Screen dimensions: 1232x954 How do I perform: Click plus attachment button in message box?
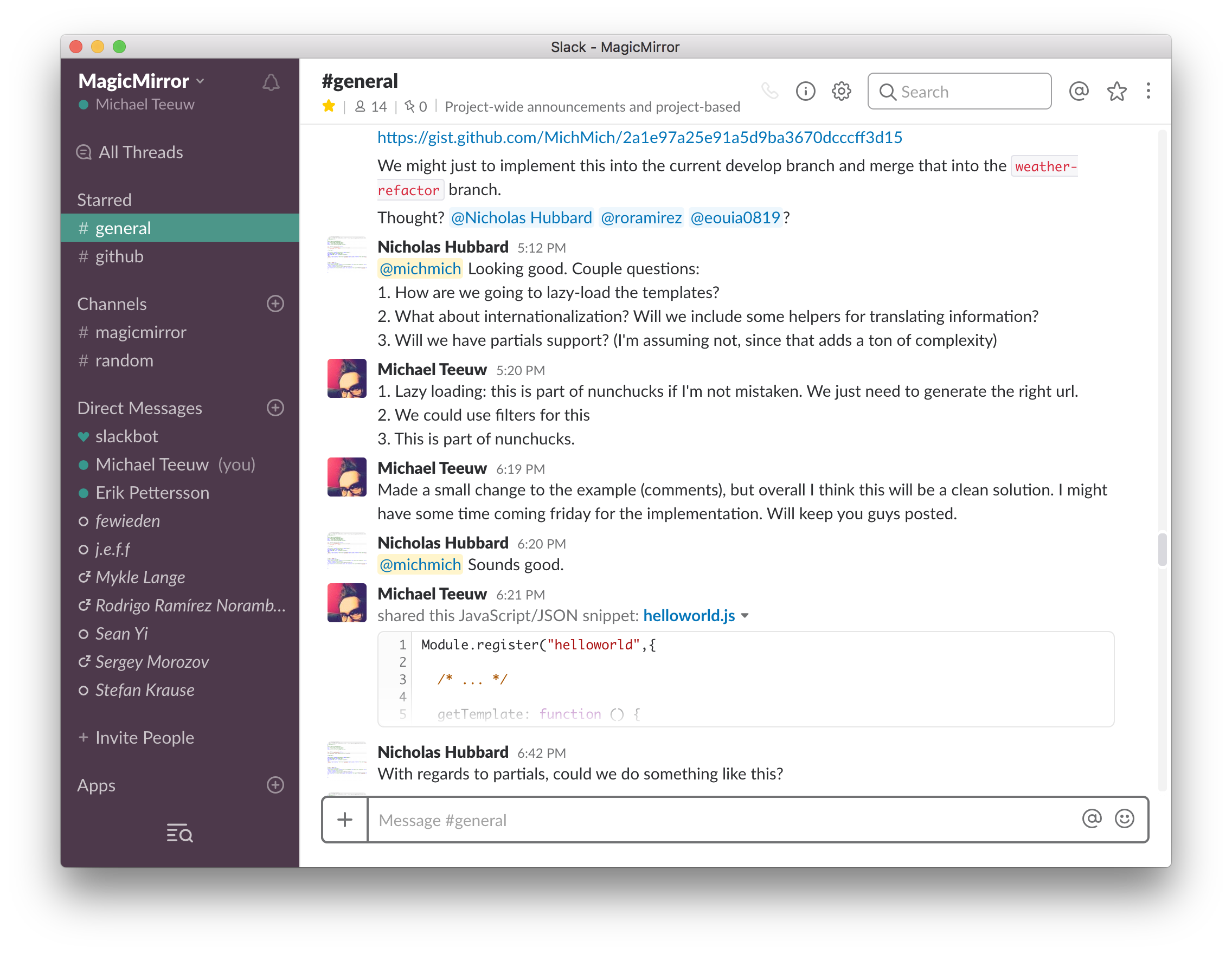pyautogui.click(x=345, y=820)
